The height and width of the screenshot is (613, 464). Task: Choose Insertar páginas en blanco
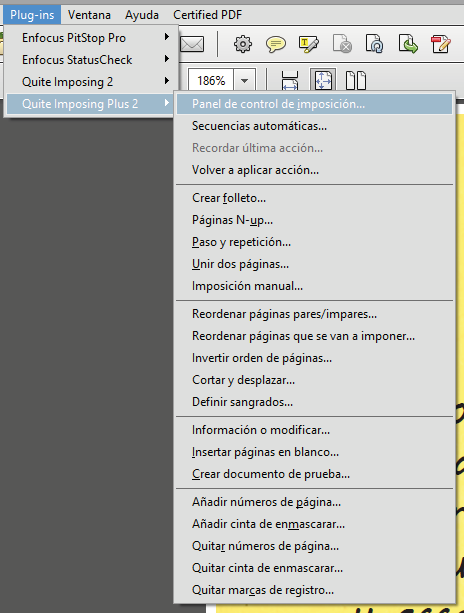tap(314, 452)
